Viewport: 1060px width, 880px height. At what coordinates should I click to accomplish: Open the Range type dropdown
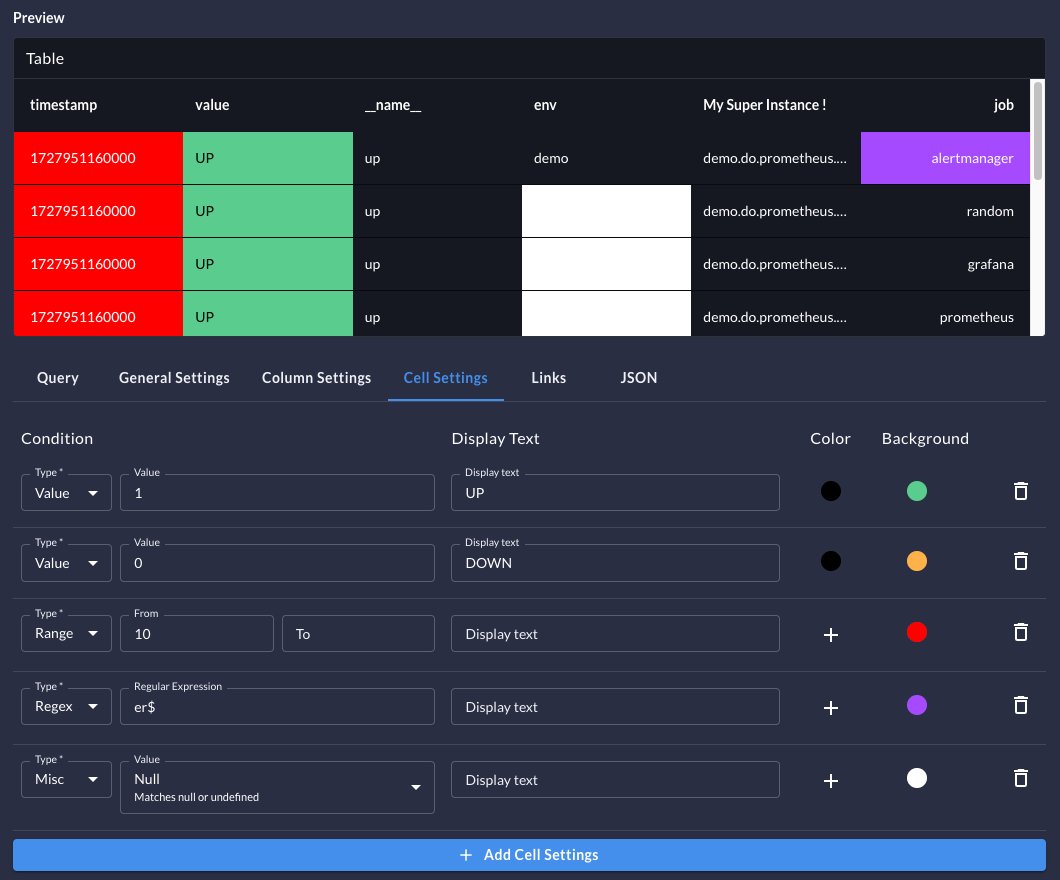pyautogui.click(x=66, y=633)
